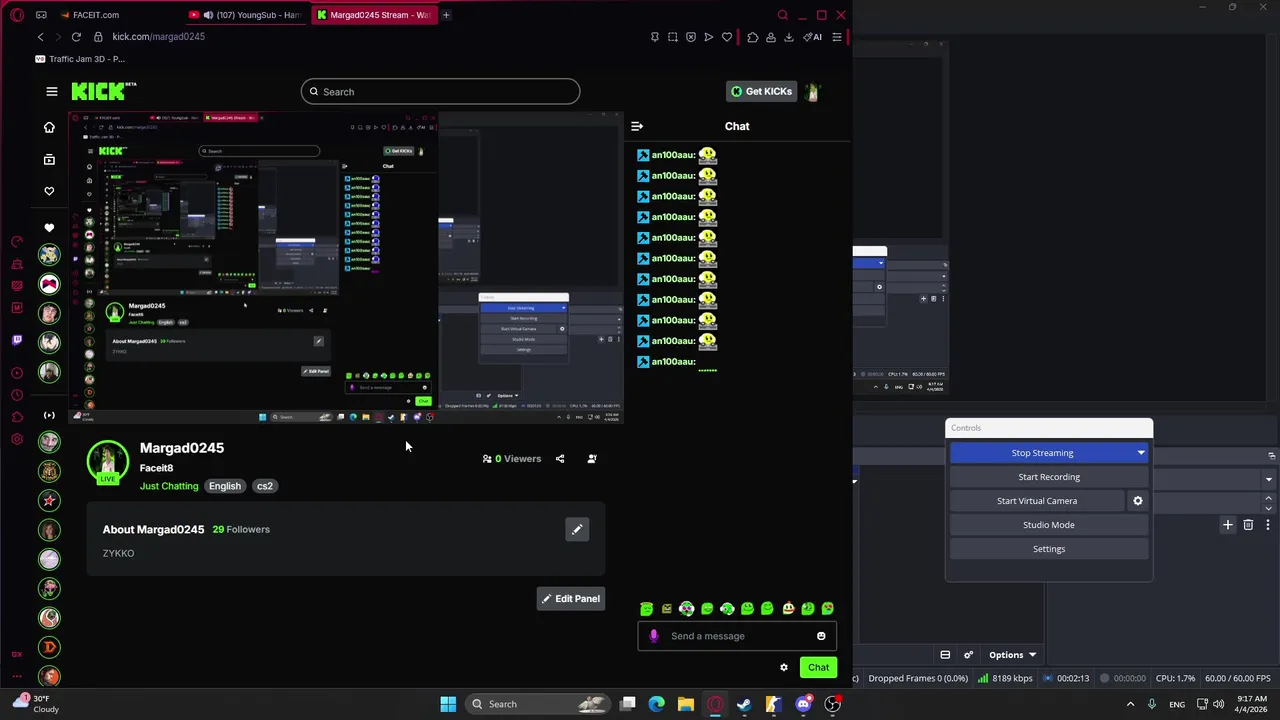The width and height of the screenshot is (1280, 720).
Task: Open the Just Chatting category link
Action: click(x=169, y=486)
